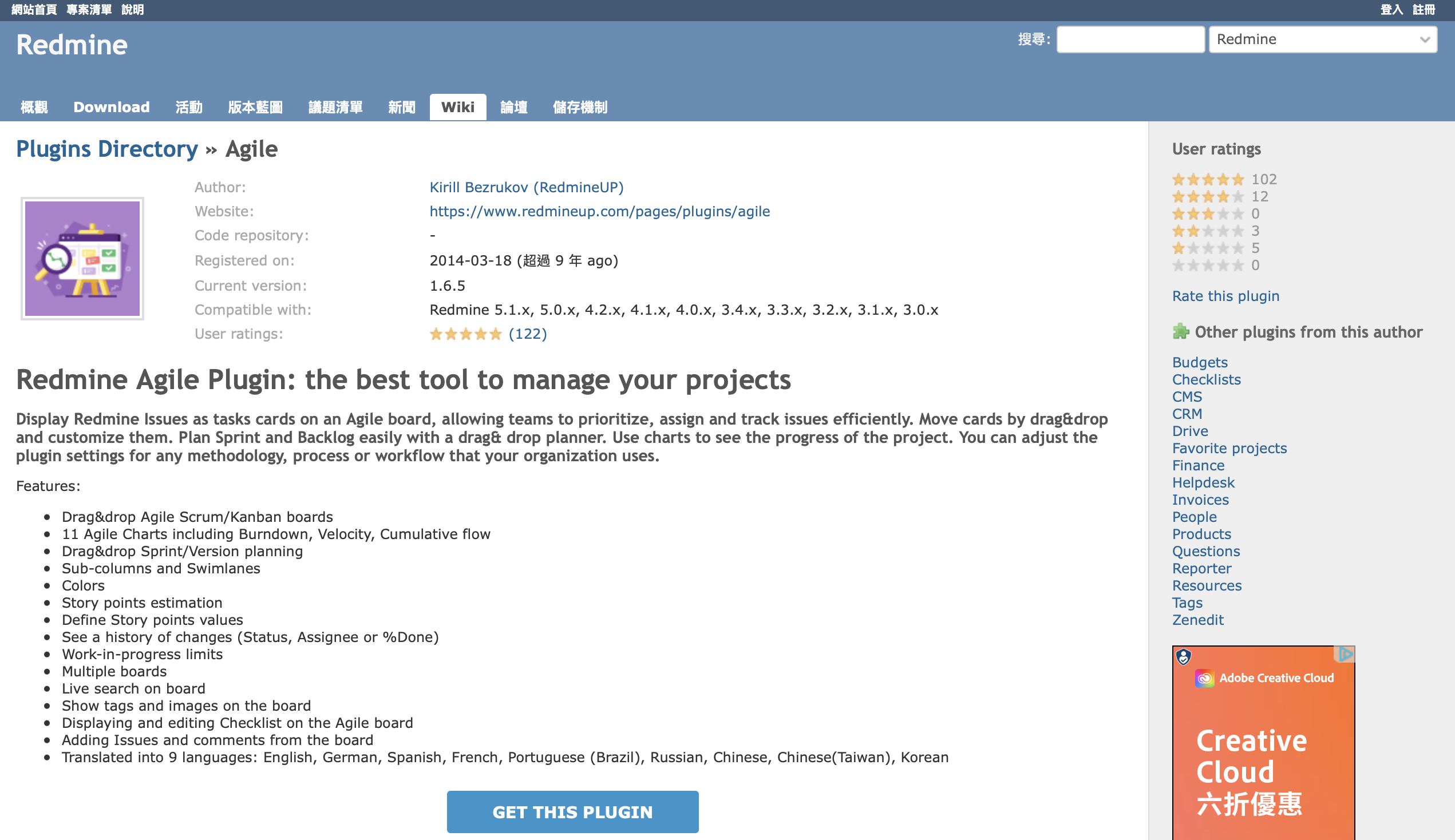
Task: Open the Helpdesk plugin link
Action: click(x=1203, y=483)
